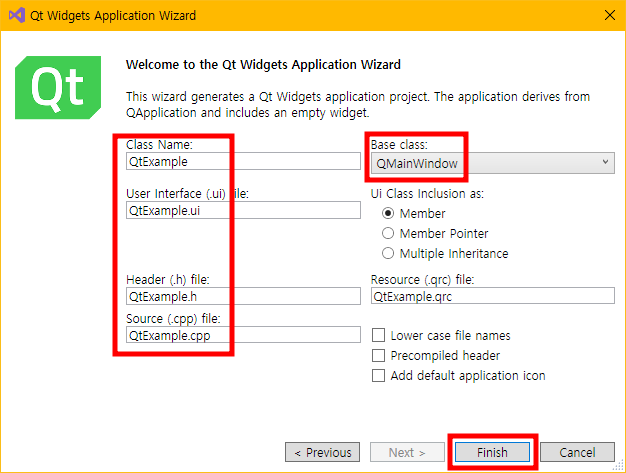Viewport: 626px width, 473px height.
Task: Click the 'Base class:' label
Action: (399, 144)
